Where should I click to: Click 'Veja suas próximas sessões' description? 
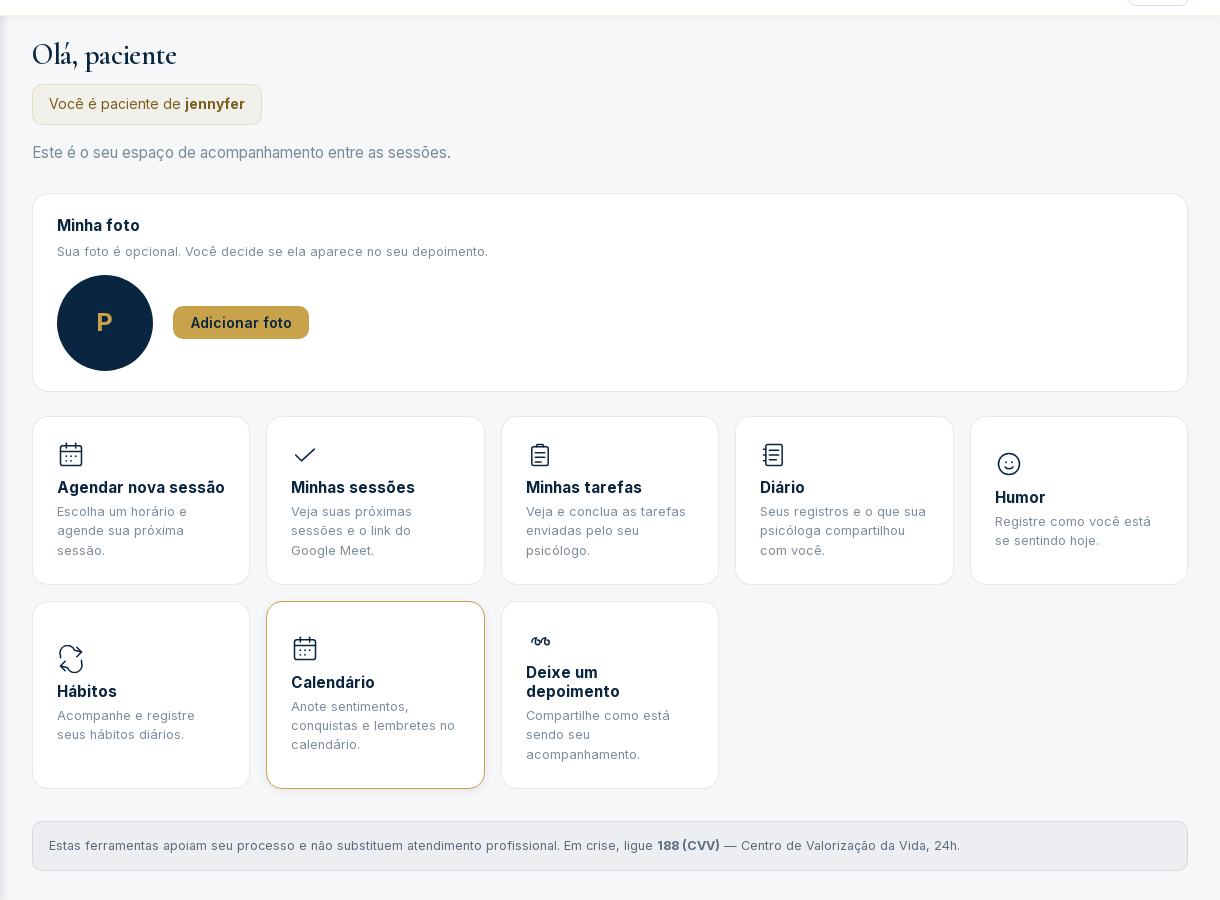(x=351, y=530)
